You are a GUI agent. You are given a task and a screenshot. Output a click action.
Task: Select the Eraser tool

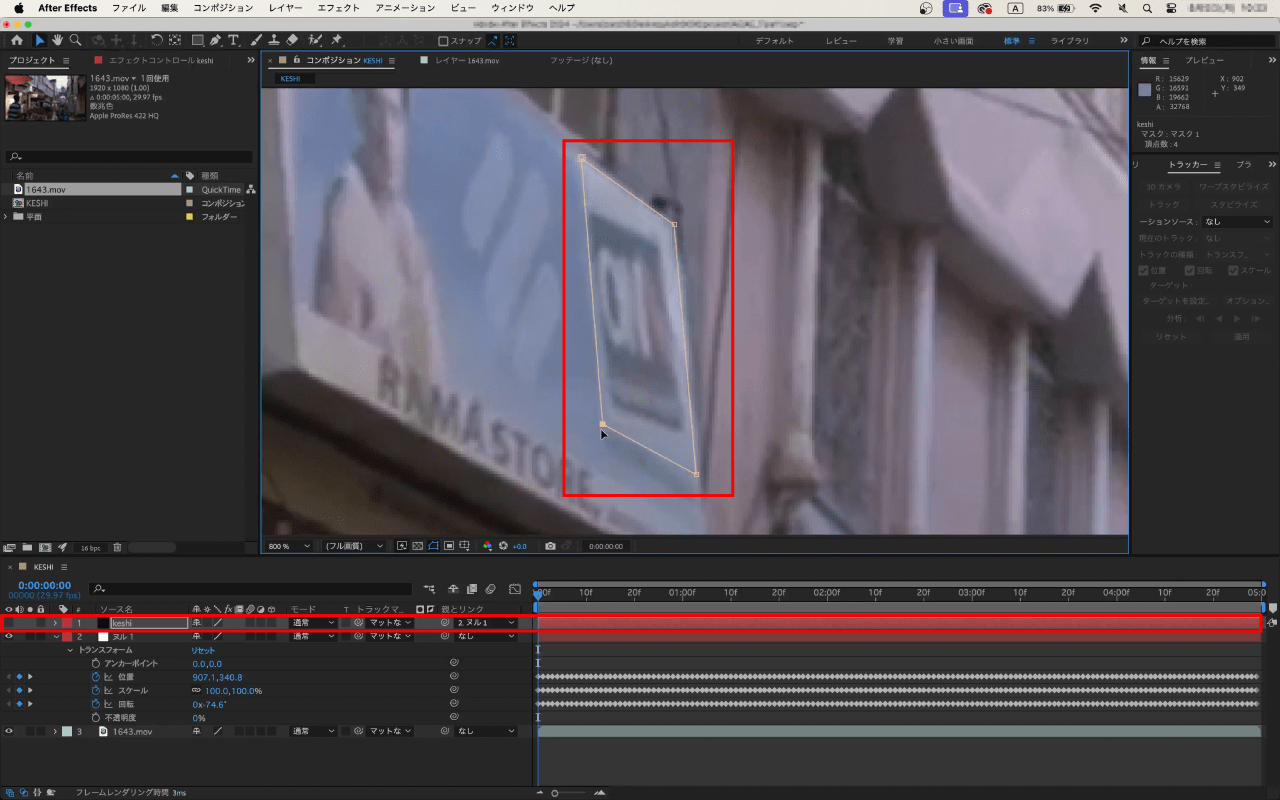point(292,41)
